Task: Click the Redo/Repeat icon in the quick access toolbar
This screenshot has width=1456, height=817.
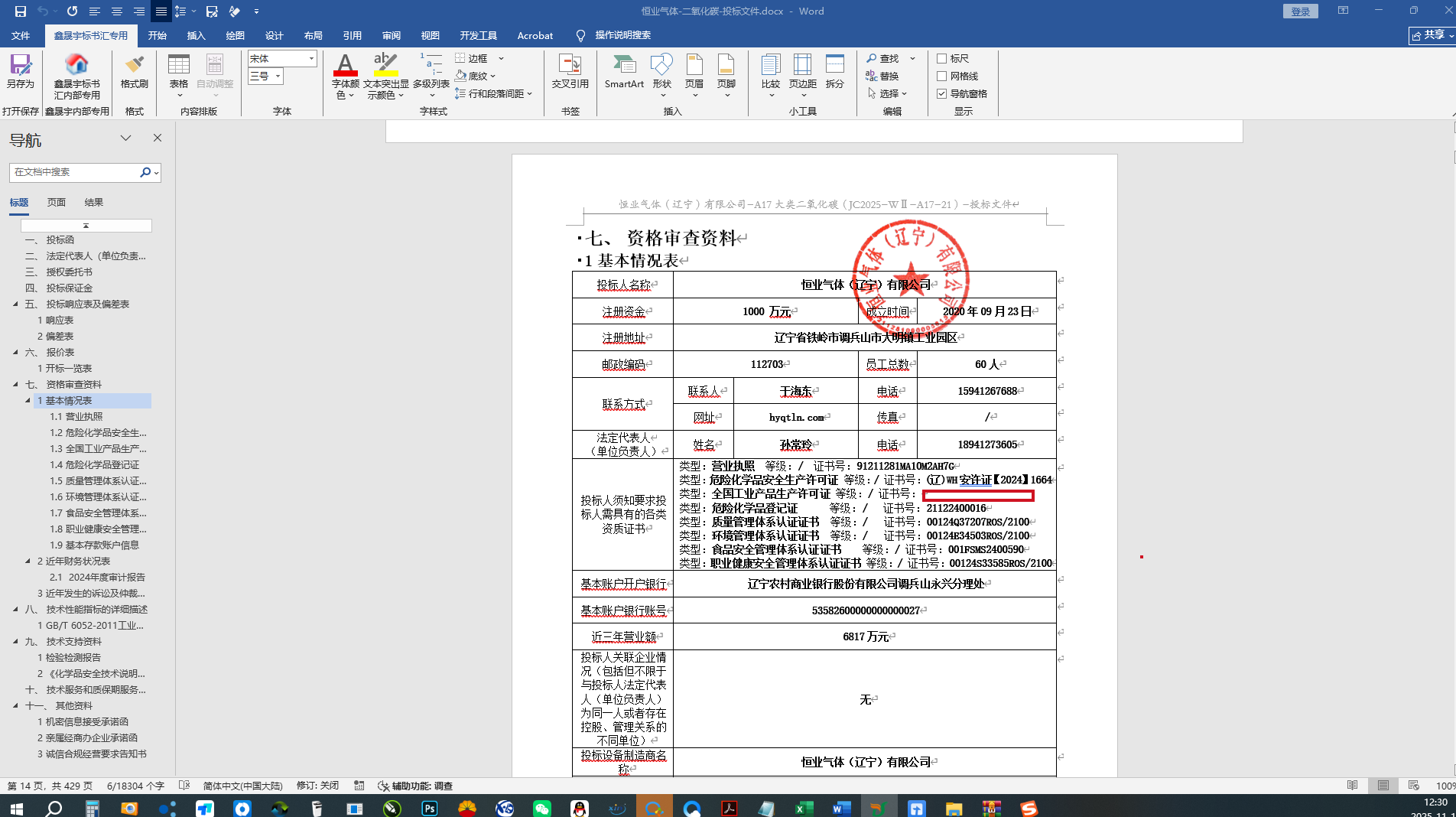Action: pyautogui.click(x=72, y=11)
